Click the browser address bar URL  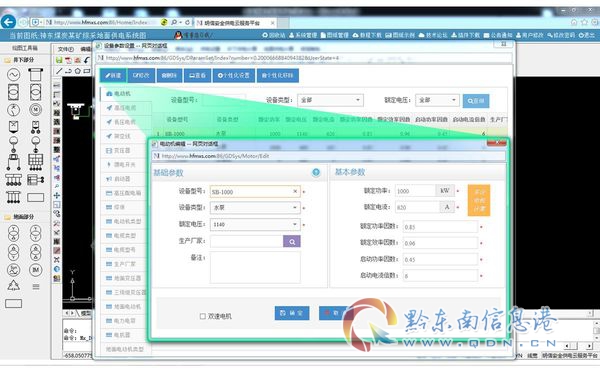point(101,23)
